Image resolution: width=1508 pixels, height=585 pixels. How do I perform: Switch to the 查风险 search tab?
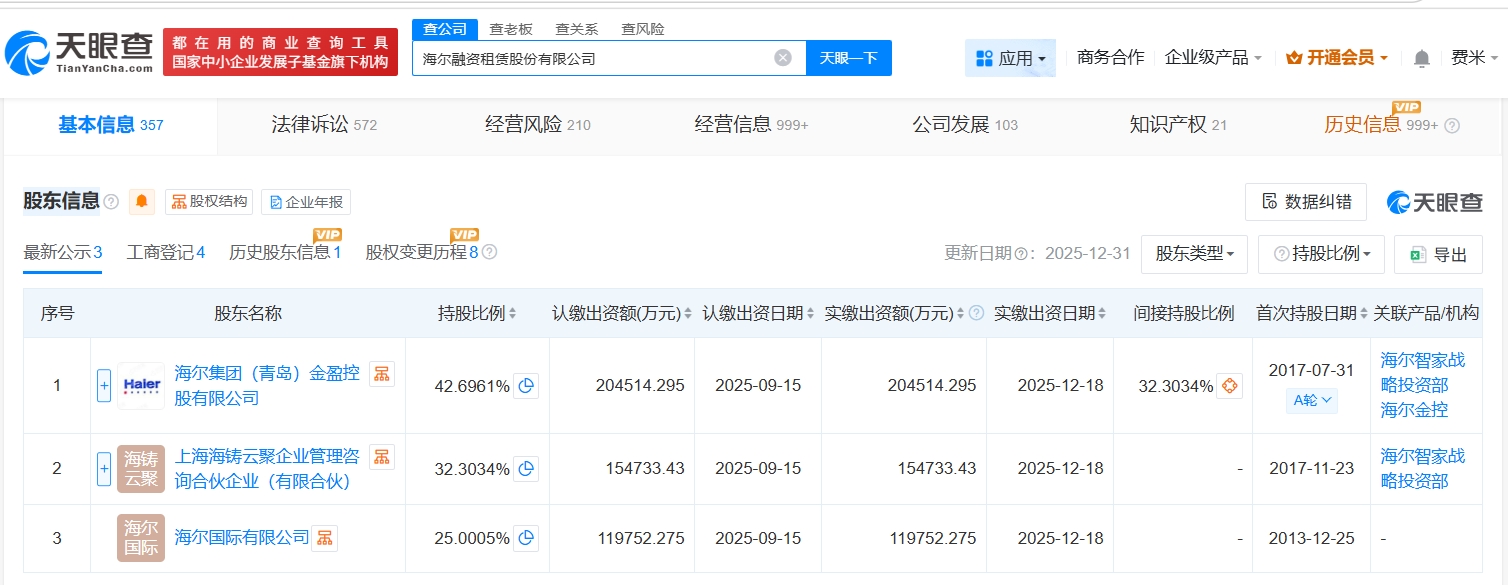(643, 29)
